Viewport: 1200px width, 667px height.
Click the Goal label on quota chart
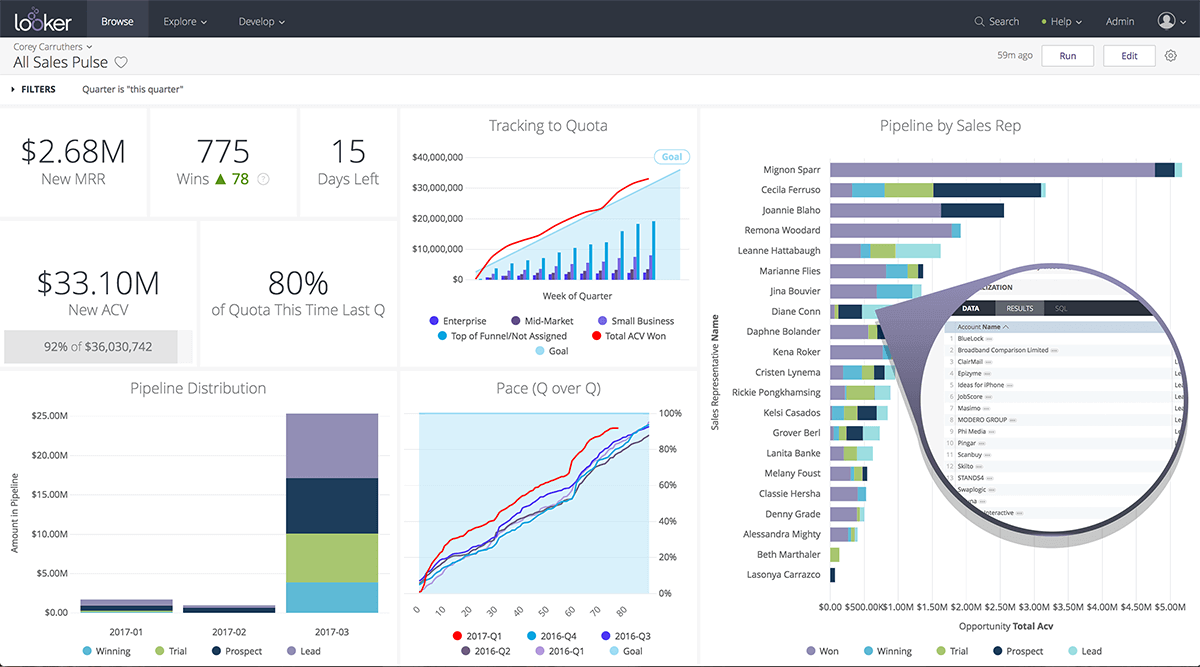[x=672, y=157]
